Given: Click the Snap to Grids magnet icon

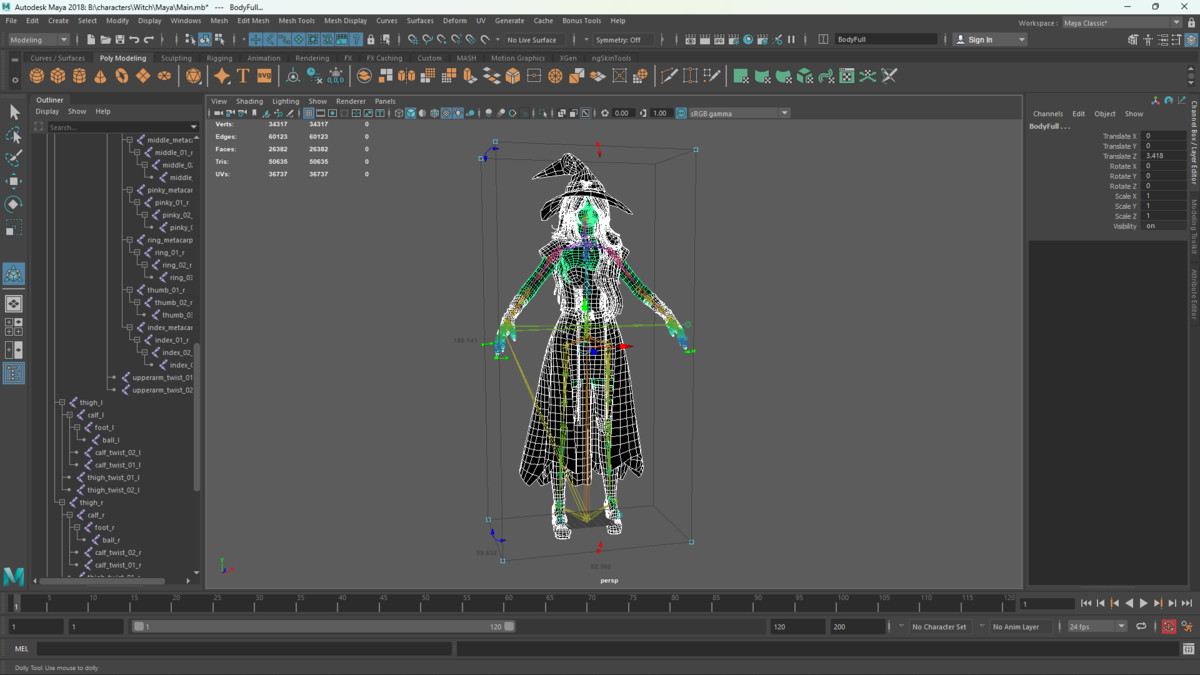Looking at the screenshot, I should [x=255, y=38].
